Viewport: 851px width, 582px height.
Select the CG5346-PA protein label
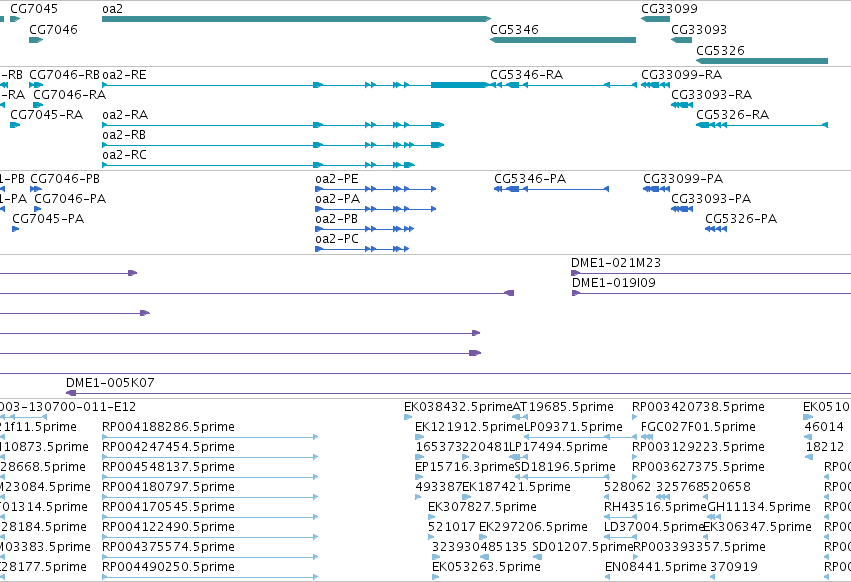(530, 179)
